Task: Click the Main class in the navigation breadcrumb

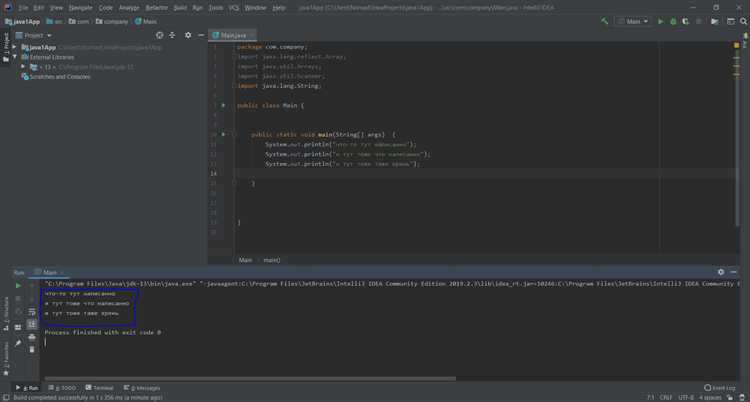Action: click(x=146, y=22)
